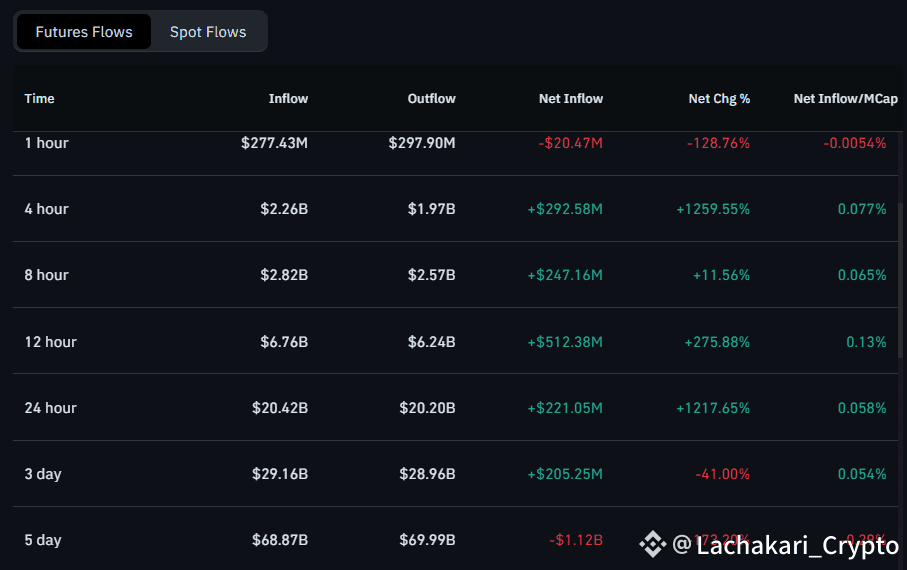Select the 1 hour row label
The image size is (907, 570).
click(47, 143)
